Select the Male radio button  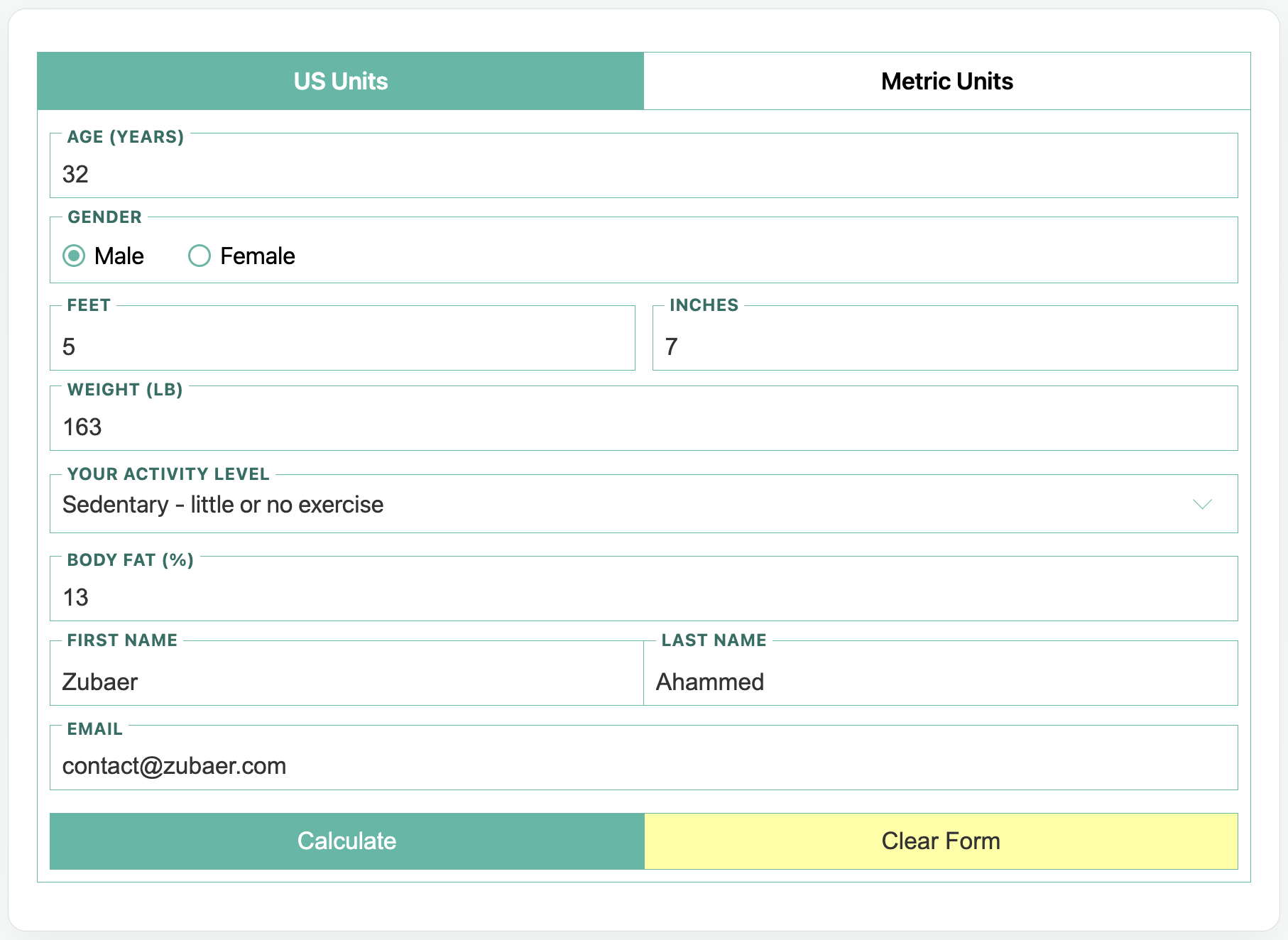(x=74, y=256)
